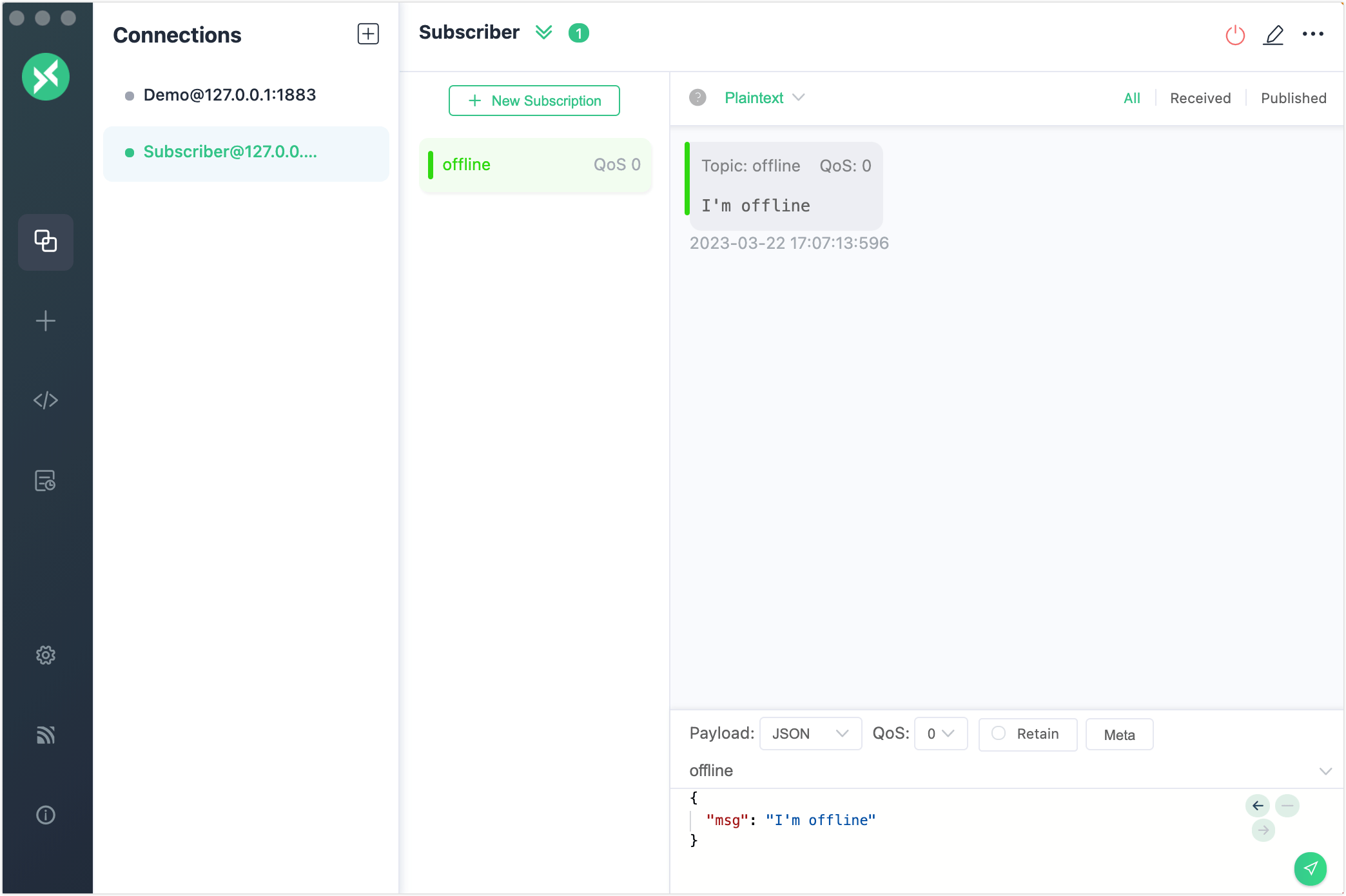Create a new connection via sidebar plus icon

pyautogui.click(x=45, y=320)
